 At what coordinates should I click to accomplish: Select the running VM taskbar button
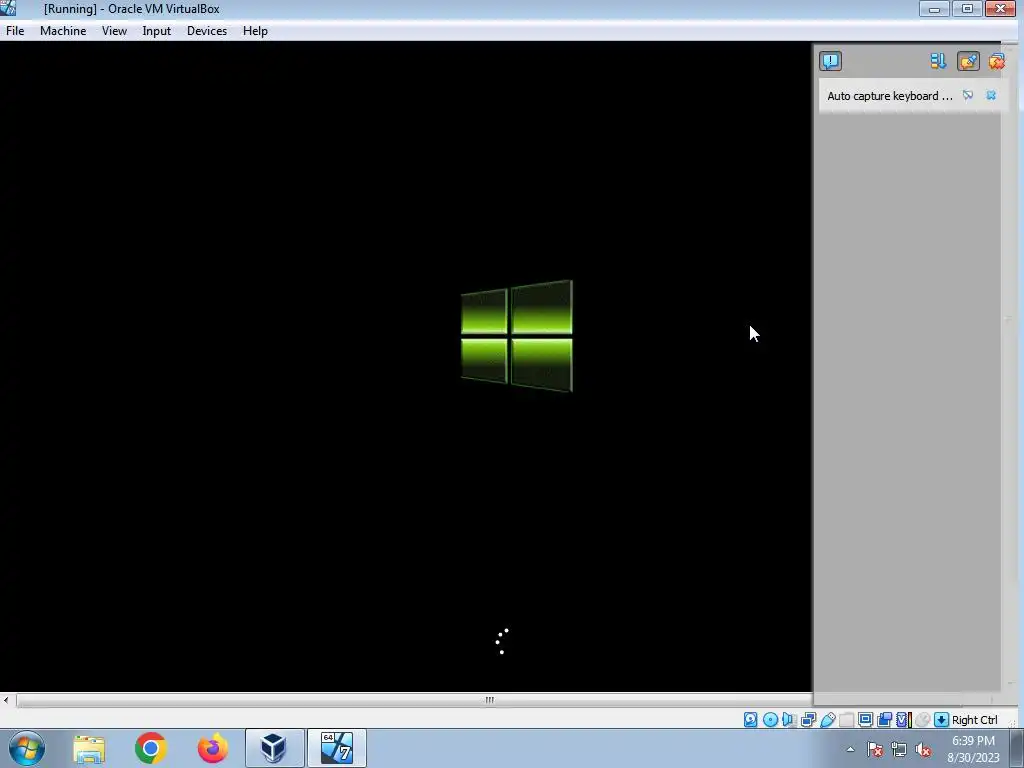coord(337,748)
